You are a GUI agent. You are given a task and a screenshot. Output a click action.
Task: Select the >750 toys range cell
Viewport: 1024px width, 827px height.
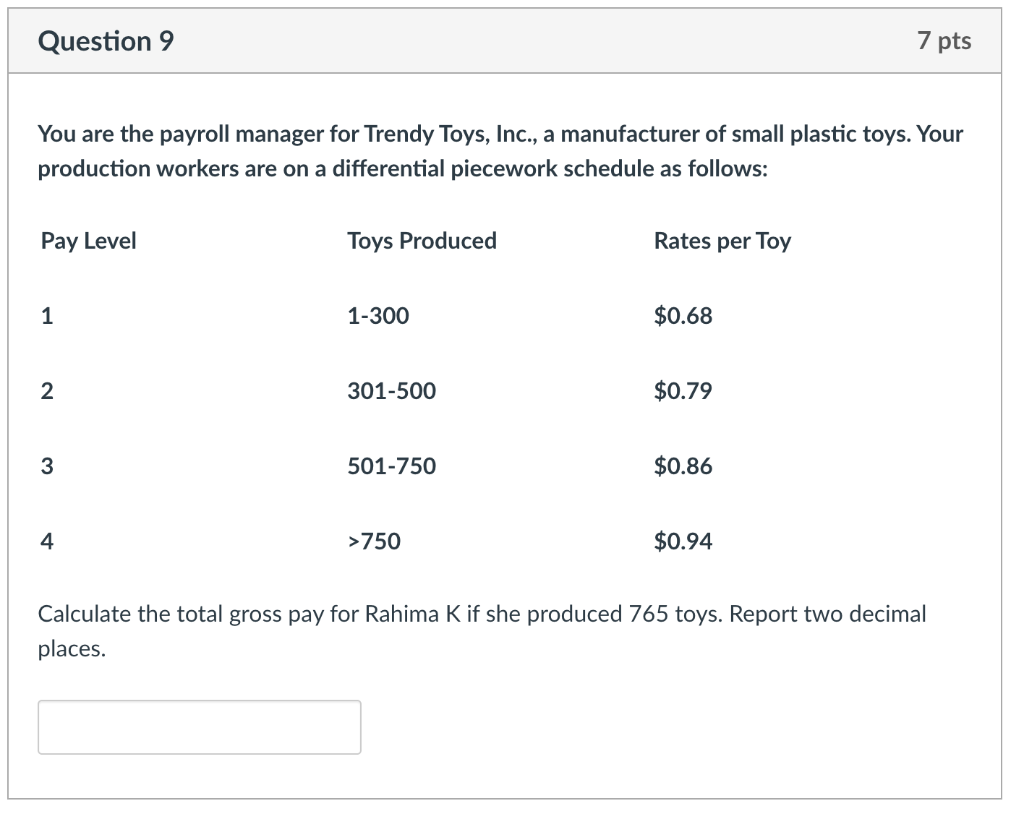373,542
